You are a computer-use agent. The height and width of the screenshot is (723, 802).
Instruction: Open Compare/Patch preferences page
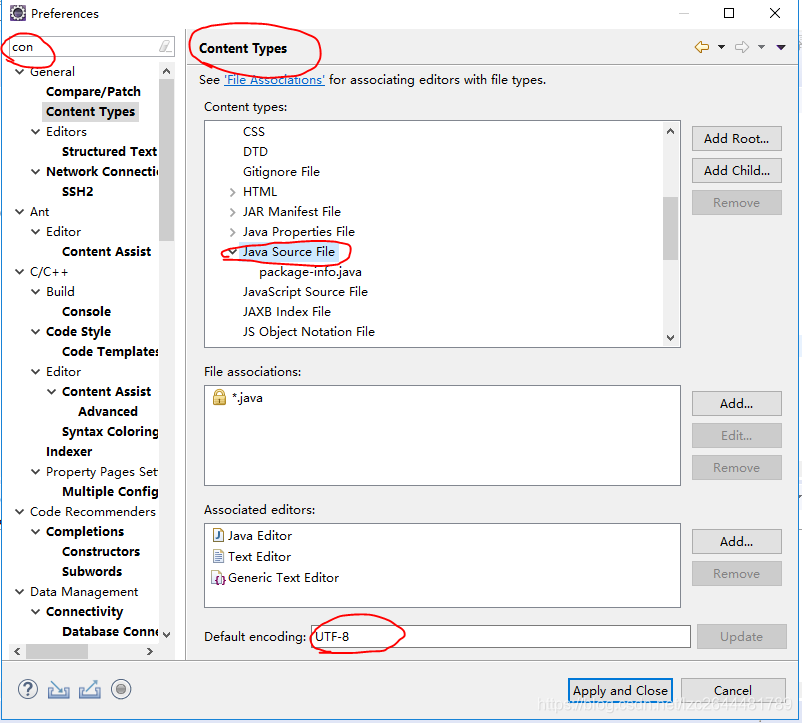[93, 92]
